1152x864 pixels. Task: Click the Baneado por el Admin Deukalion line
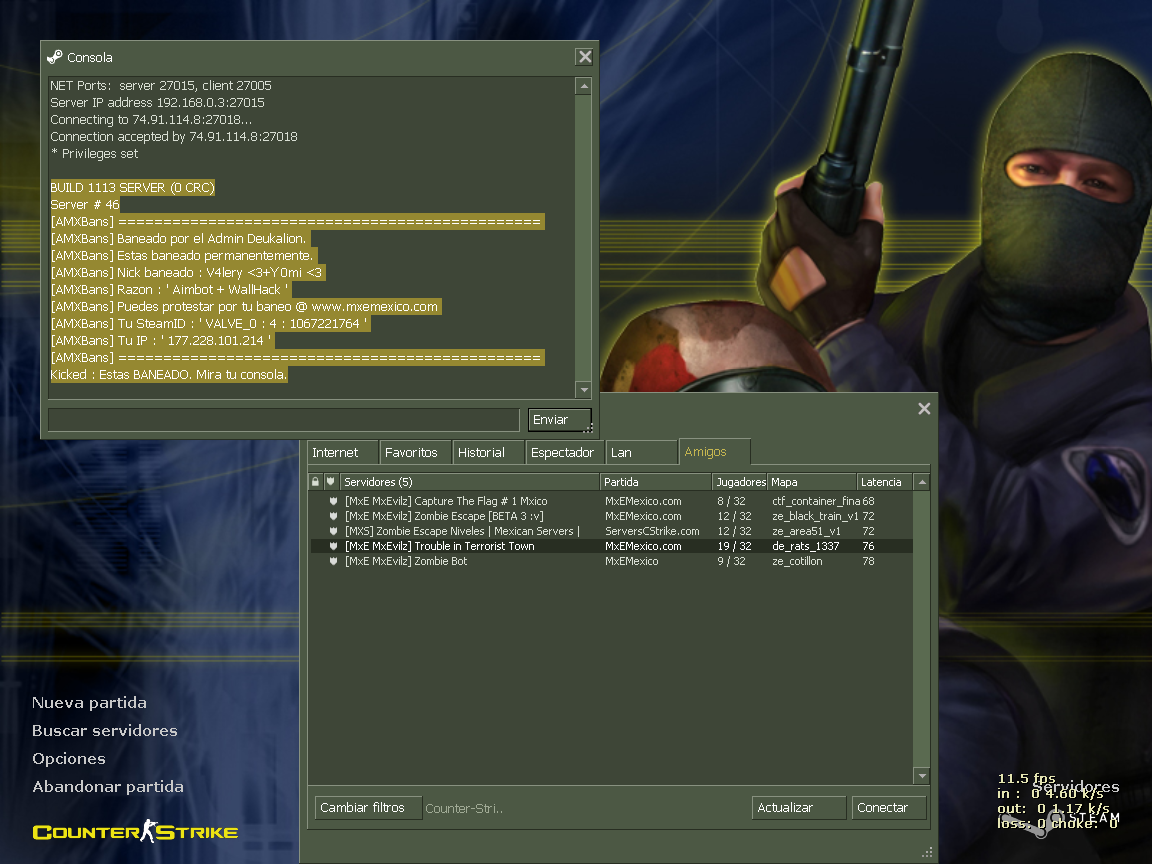179,238
